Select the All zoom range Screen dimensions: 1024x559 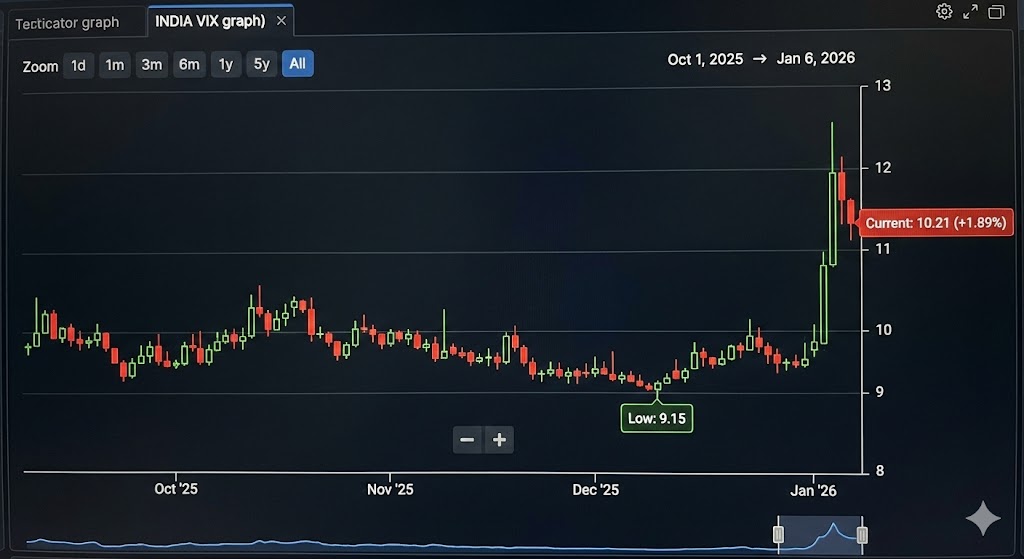(x=297, y=65)
